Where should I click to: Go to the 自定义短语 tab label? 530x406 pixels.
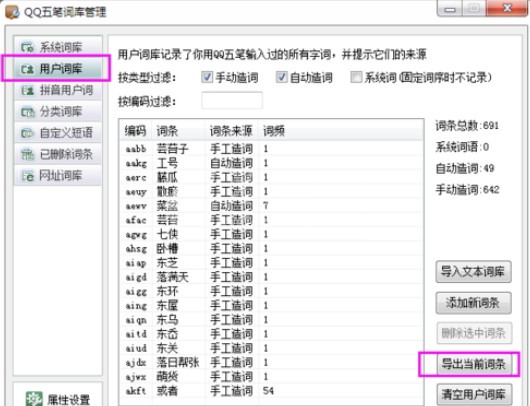point(66,133)
